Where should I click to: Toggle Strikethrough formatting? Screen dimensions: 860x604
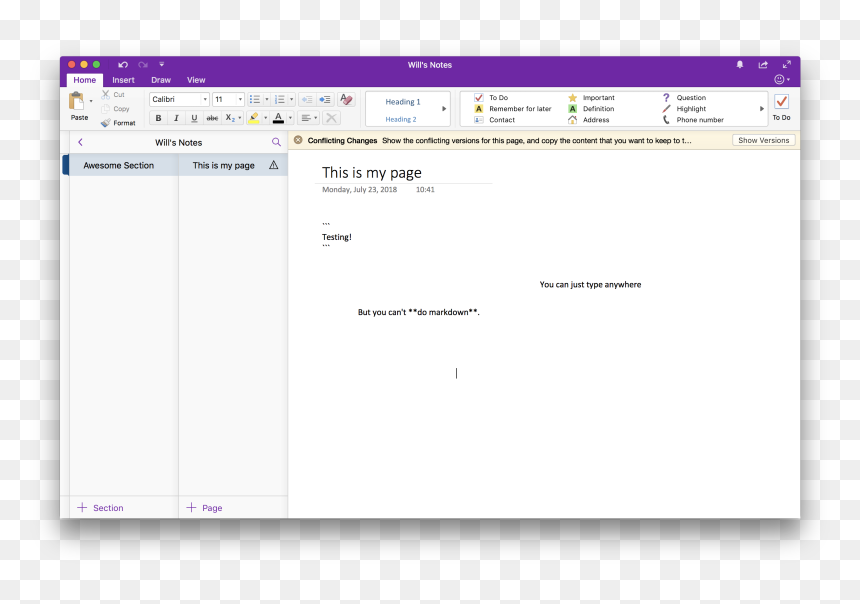pyautogui.click(x=212, y=118)
